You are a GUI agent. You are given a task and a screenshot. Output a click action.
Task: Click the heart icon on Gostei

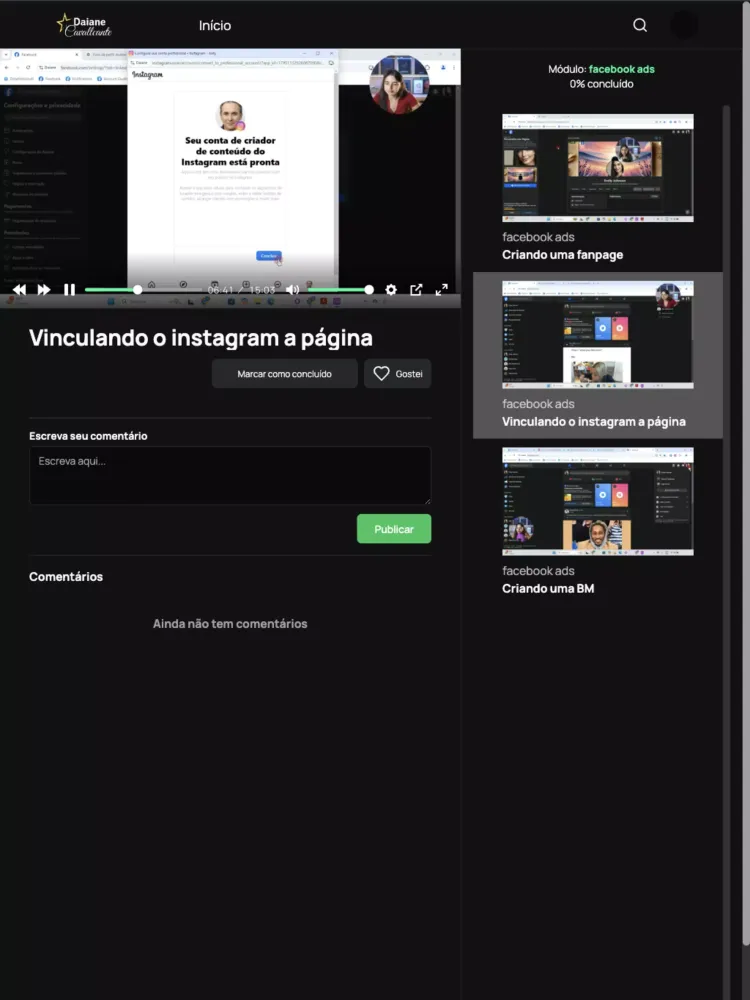point(381,374)
